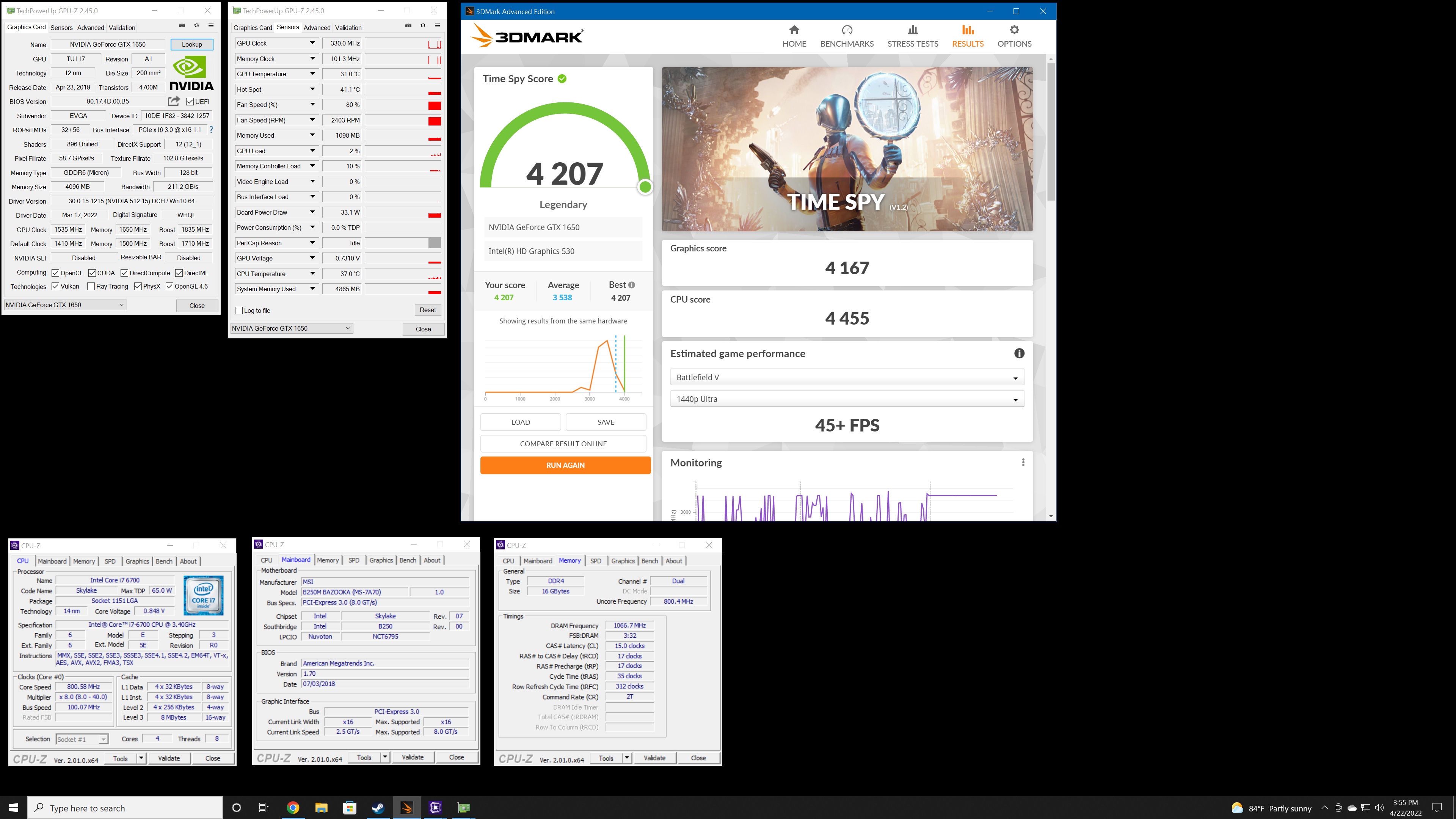Click Bus Interface question mark help

click(212, 130)
